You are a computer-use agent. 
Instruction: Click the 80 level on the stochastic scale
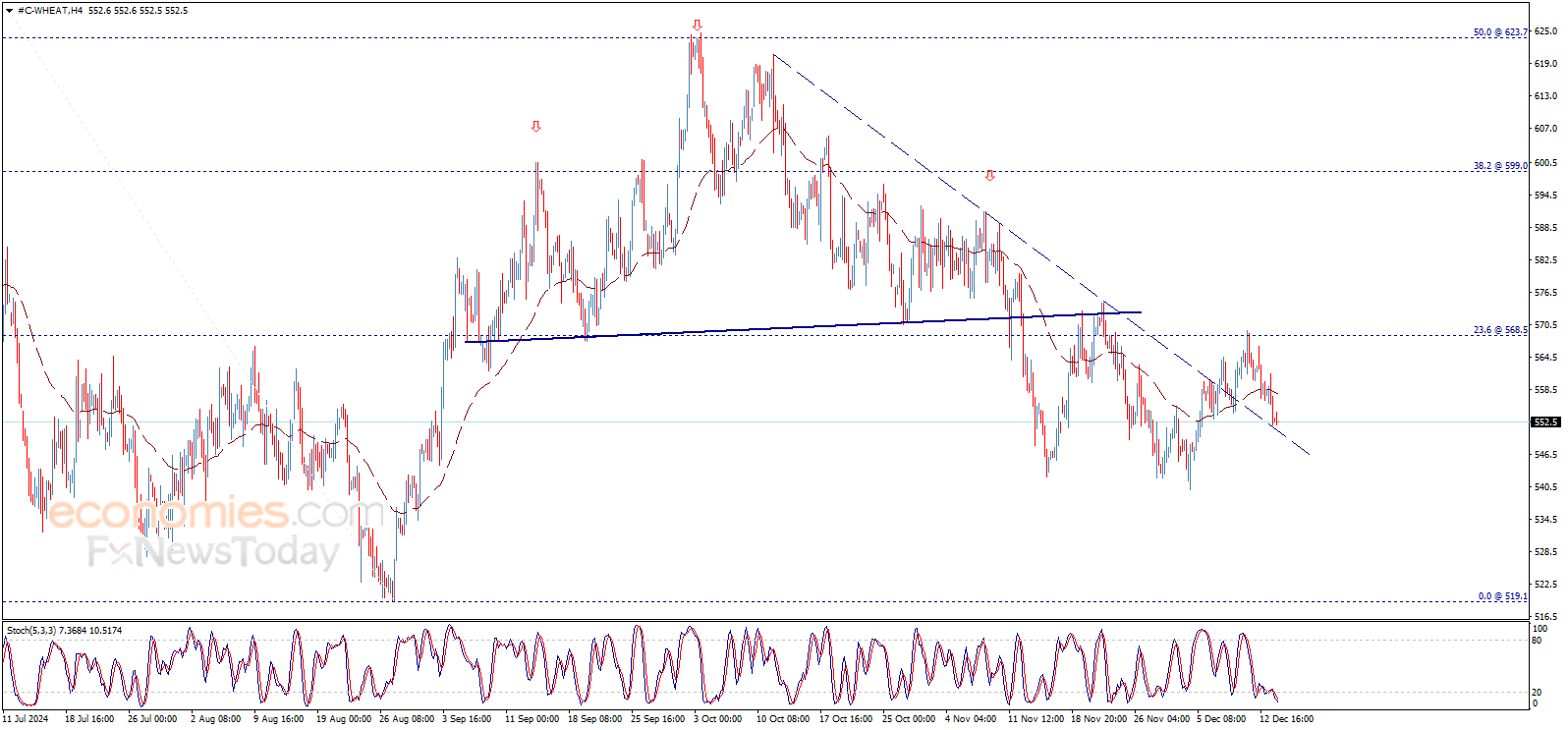pyautogui.click(x=1538, y=641)
